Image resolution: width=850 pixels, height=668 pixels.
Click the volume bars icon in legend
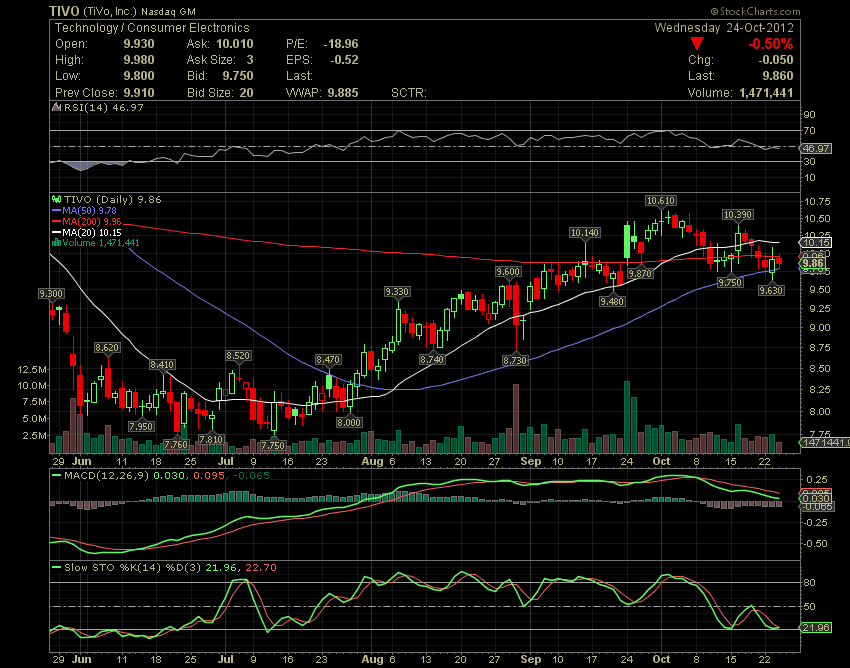[56, 243]
